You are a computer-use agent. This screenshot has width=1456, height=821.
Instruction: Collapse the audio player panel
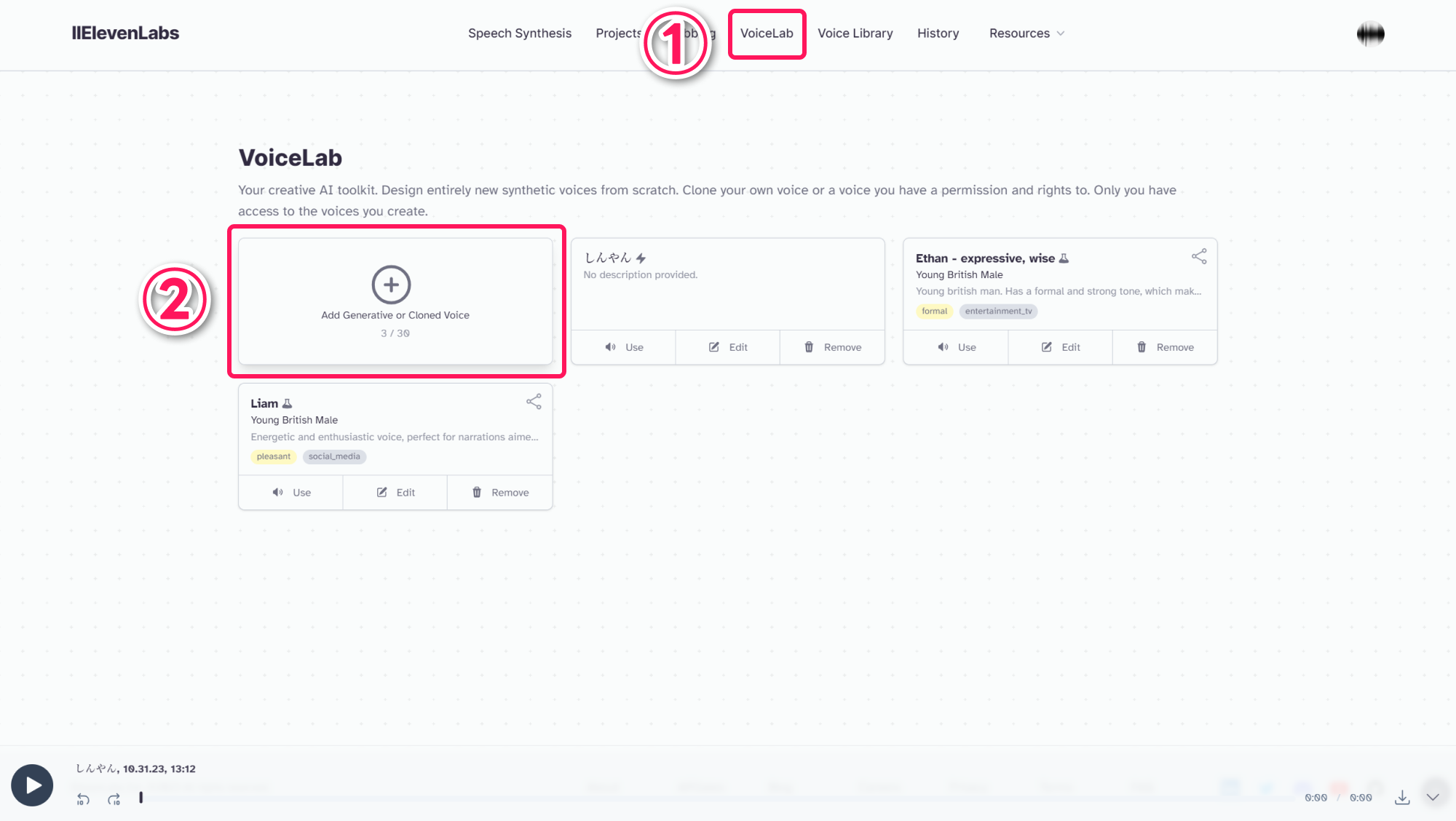pyautogui.click(x=1433, y=797)
